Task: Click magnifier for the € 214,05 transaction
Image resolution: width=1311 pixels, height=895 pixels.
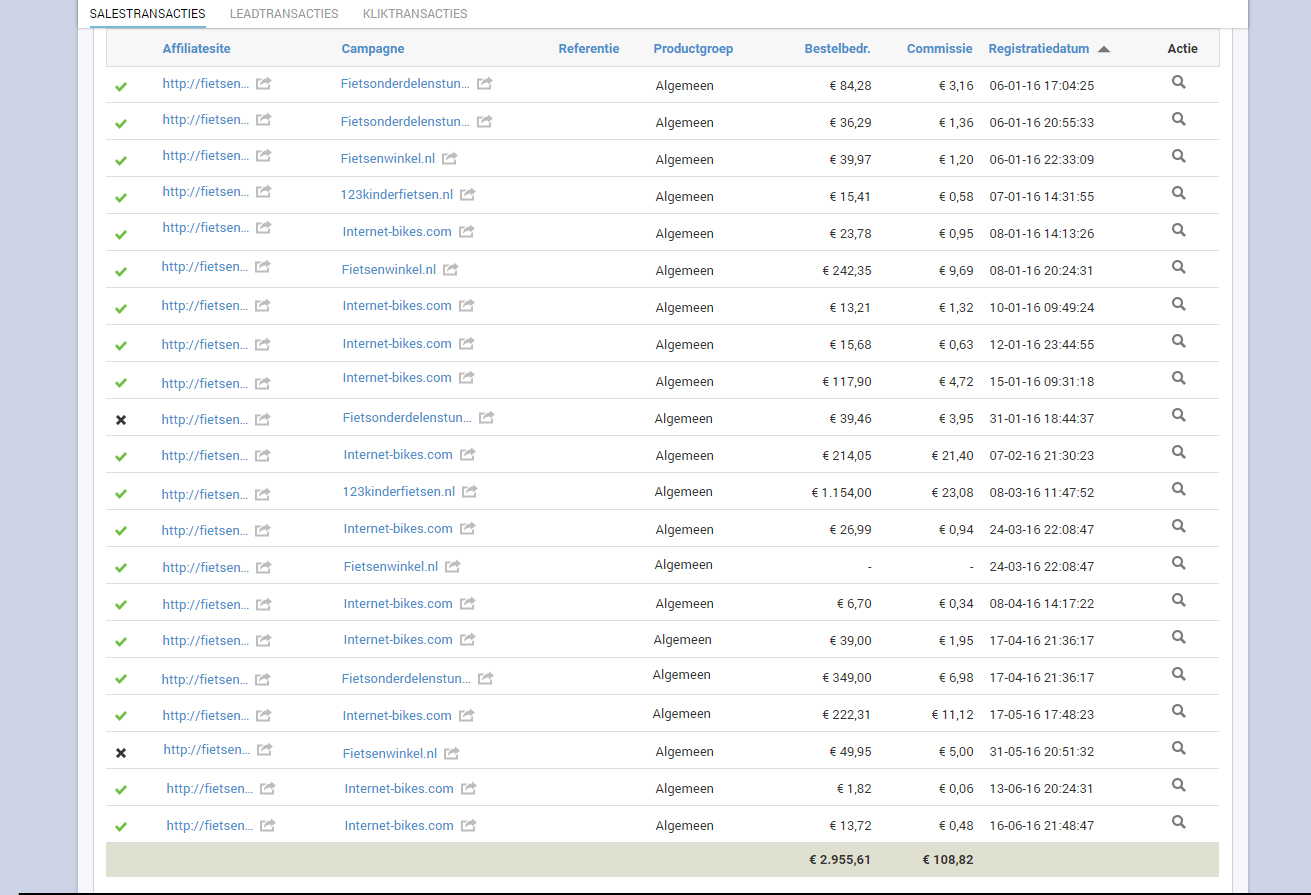Action: pyautogui.click(x=1178, y=452)
